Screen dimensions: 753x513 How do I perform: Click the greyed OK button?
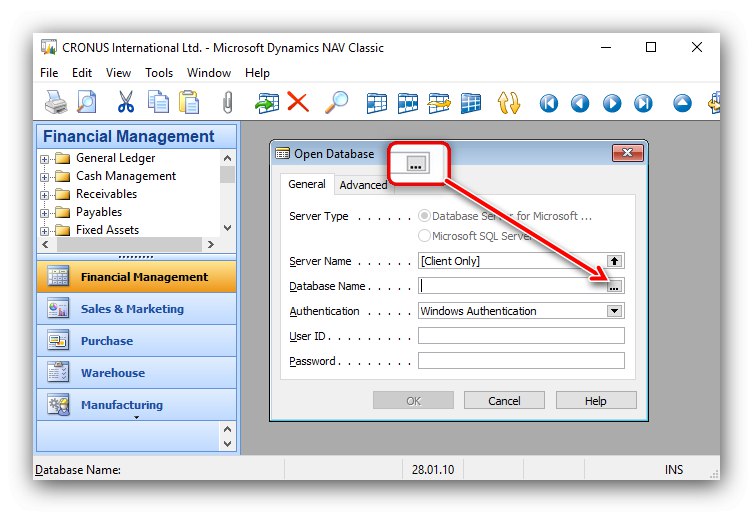coord(413,401)
